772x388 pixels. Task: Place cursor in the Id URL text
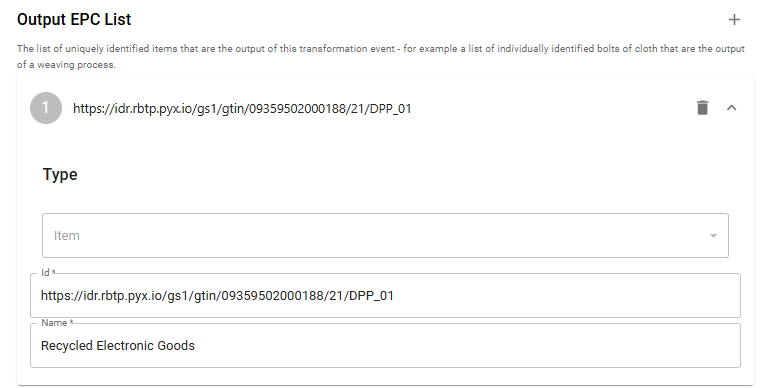pyautogui.click(x=217, y=295)
